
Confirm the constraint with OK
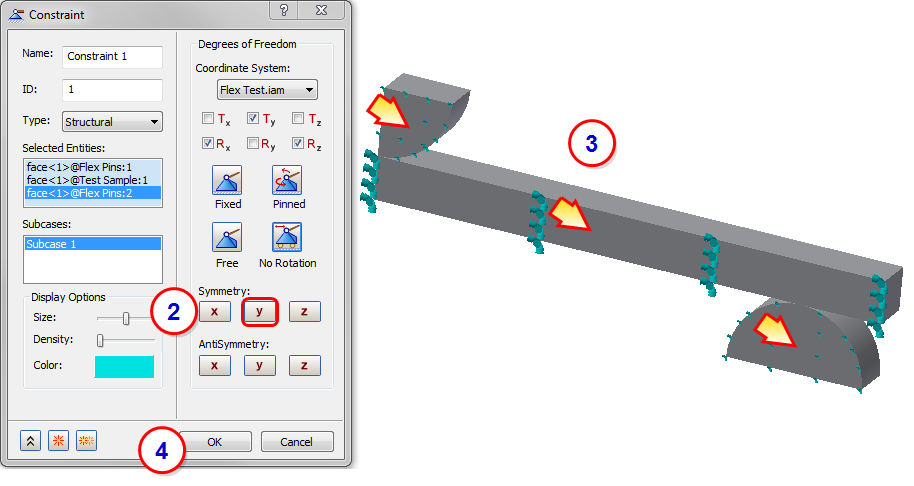[x=215, y=442]
